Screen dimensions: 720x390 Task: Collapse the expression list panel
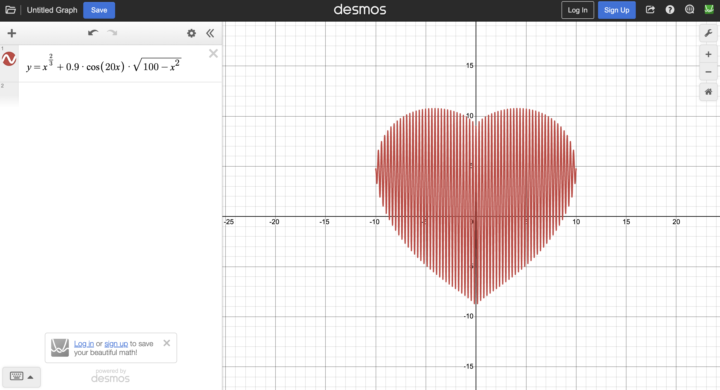point(210,33)
